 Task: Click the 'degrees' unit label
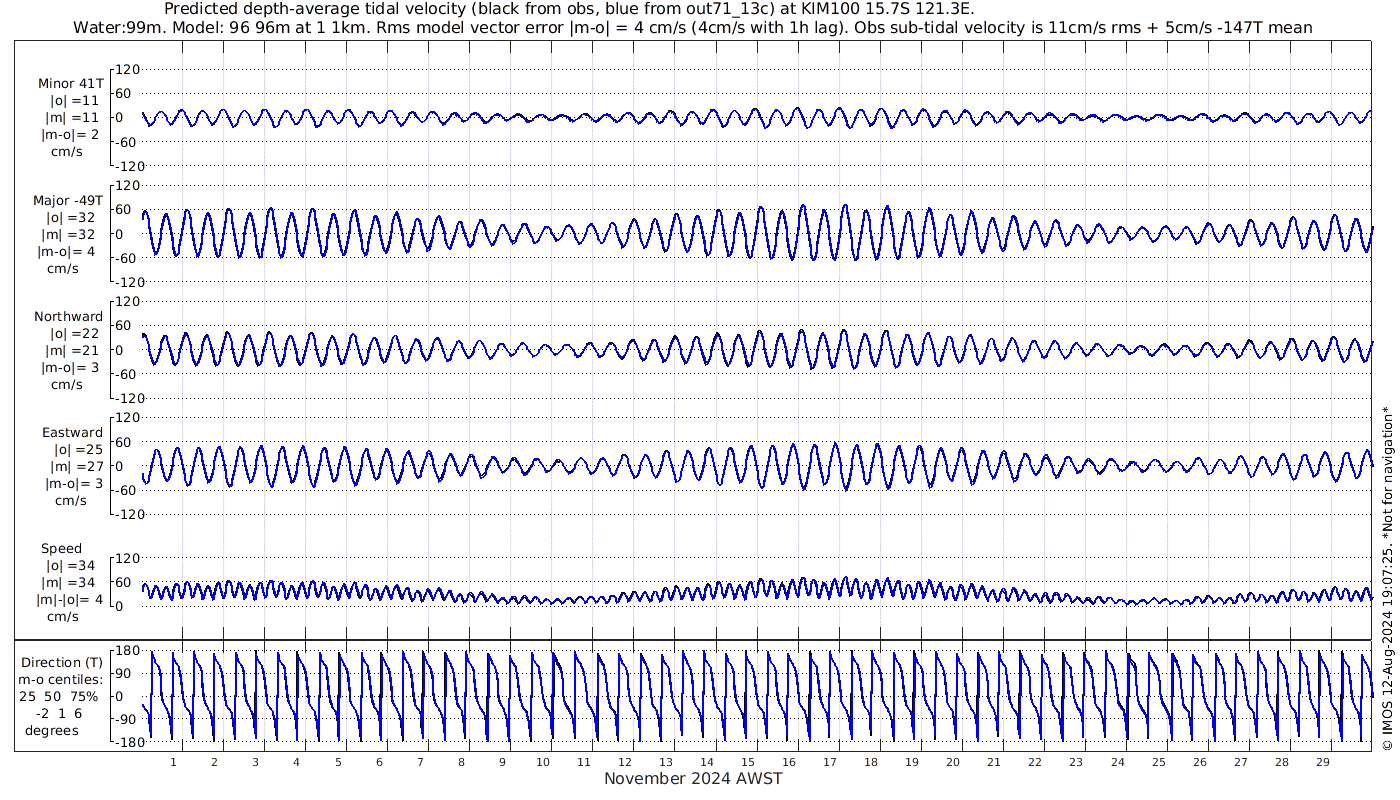click(x=52, y=730)
